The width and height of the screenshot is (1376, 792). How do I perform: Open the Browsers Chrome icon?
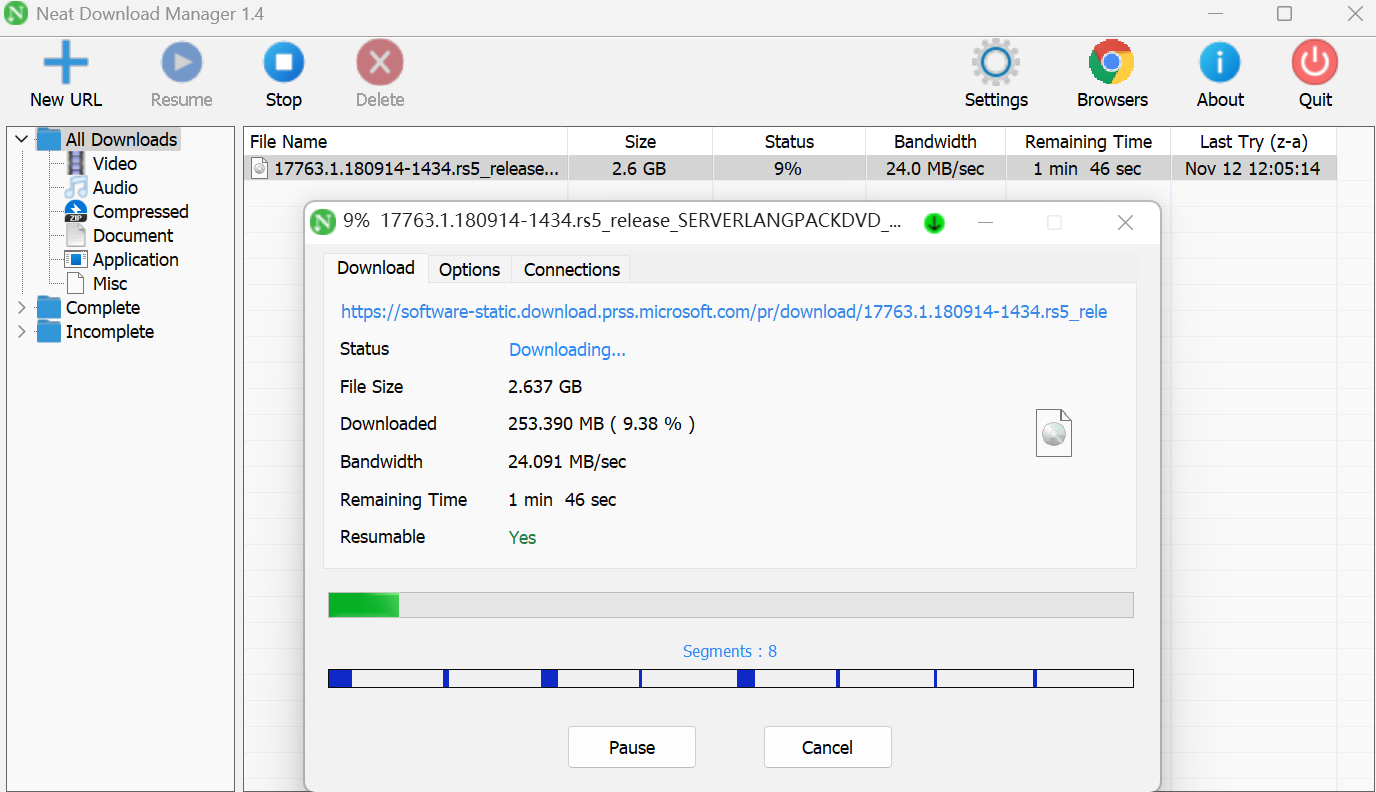(1111, 63)
